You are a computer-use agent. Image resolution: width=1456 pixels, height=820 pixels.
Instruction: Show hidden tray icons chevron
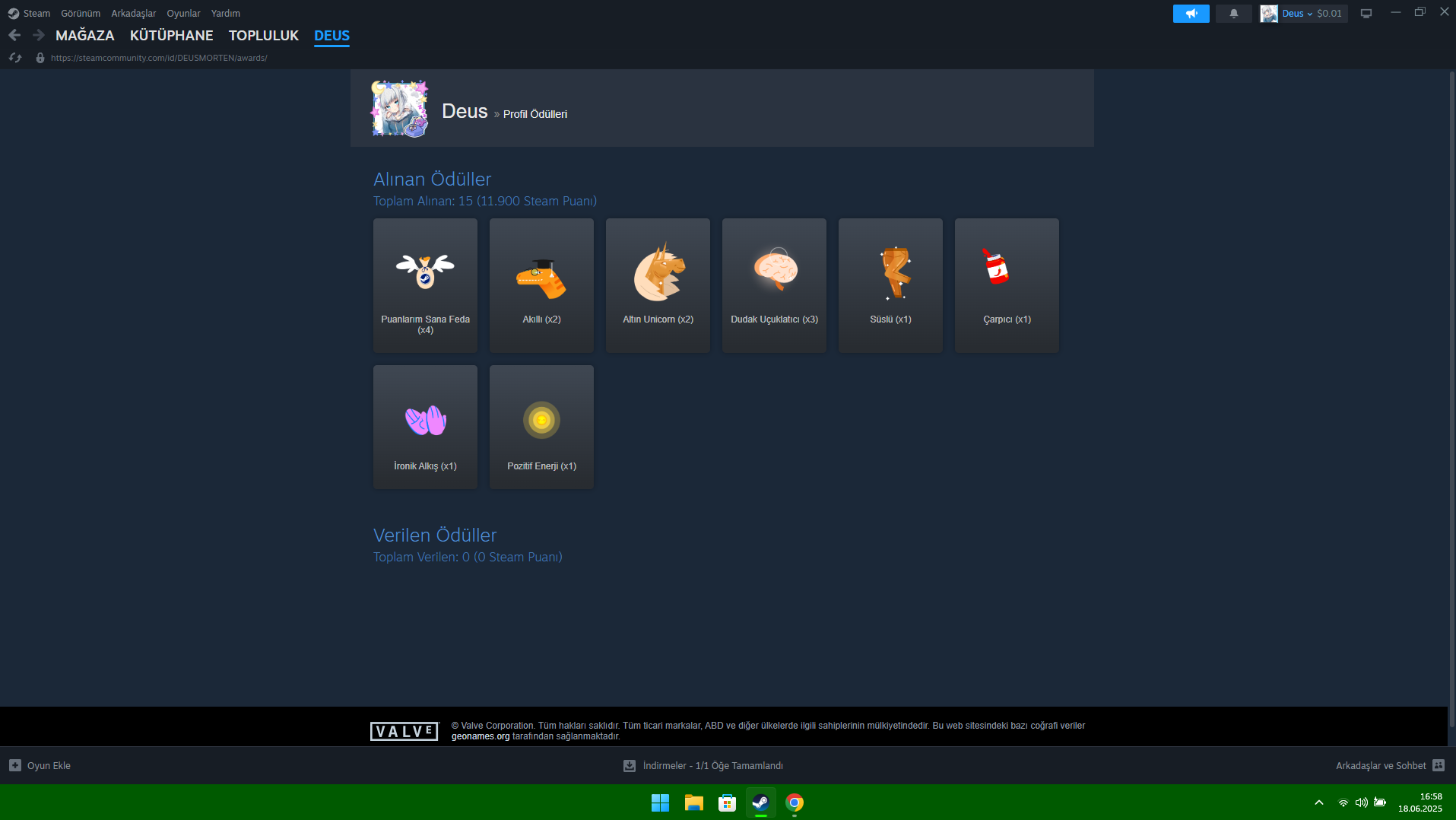[1319, 803]
